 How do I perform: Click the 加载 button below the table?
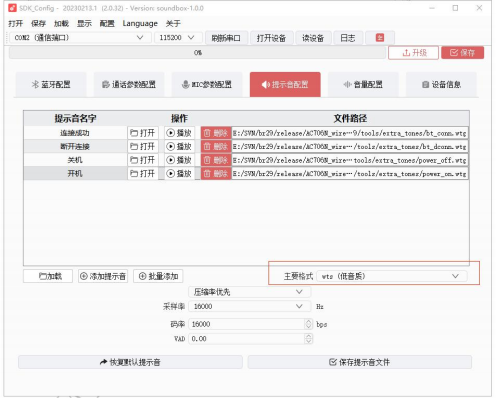pyautogui.click(x=48, y=276)
